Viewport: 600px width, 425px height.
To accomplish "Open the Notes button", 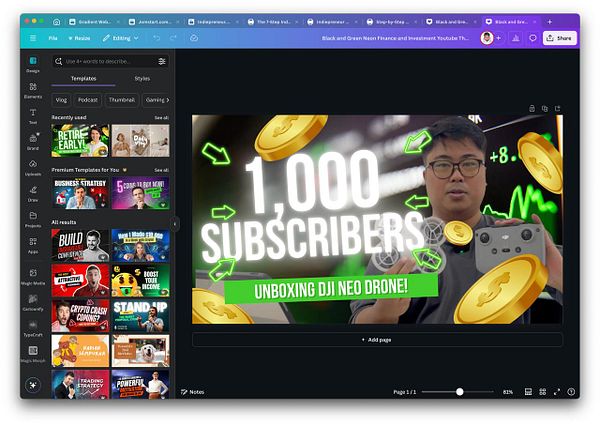I will coord(192,392).
